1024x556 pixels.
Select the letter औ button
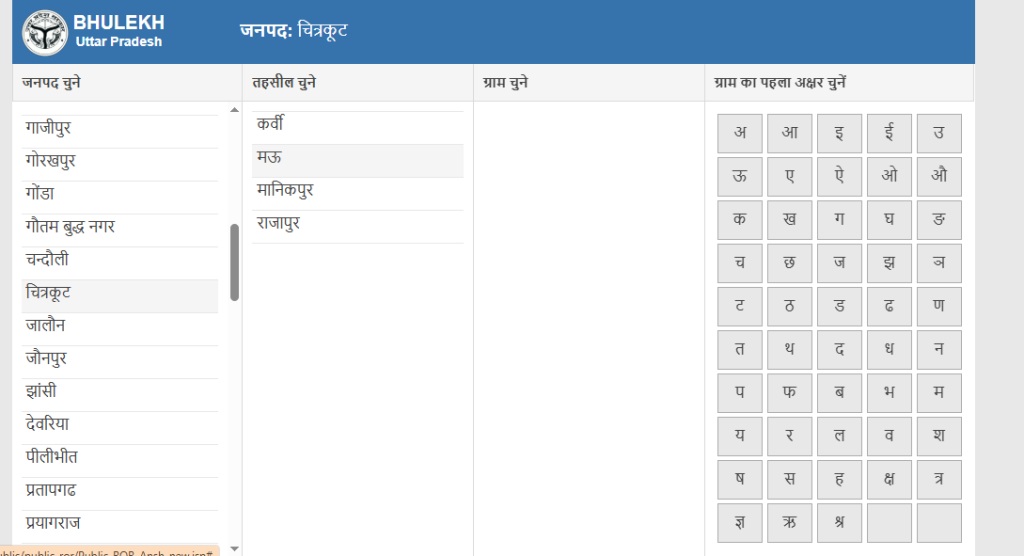938,176
